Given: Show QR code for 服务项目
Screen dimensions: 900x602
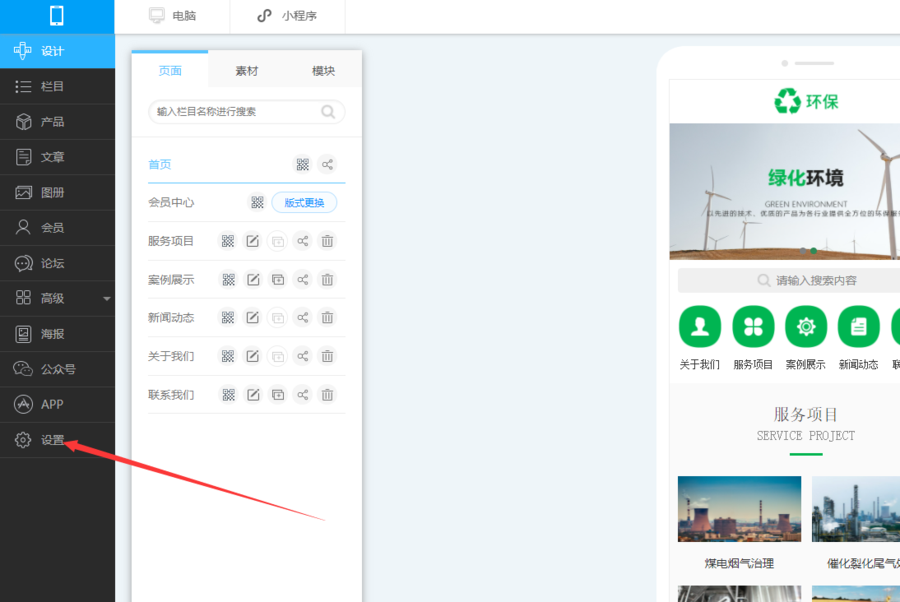Looking at the screenshot, I should [228, 241].
